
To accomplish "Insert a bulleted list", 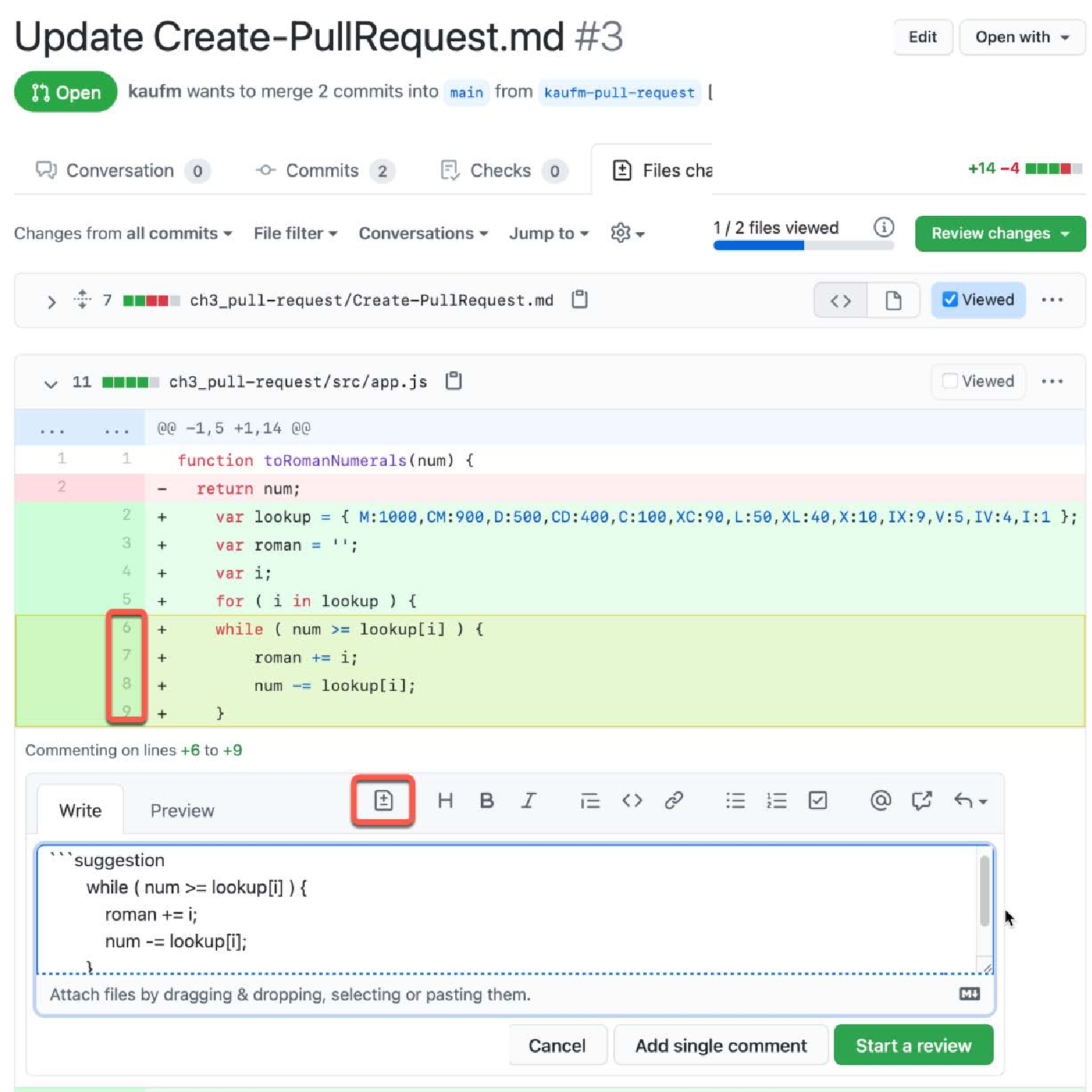I will coord(735,801).
